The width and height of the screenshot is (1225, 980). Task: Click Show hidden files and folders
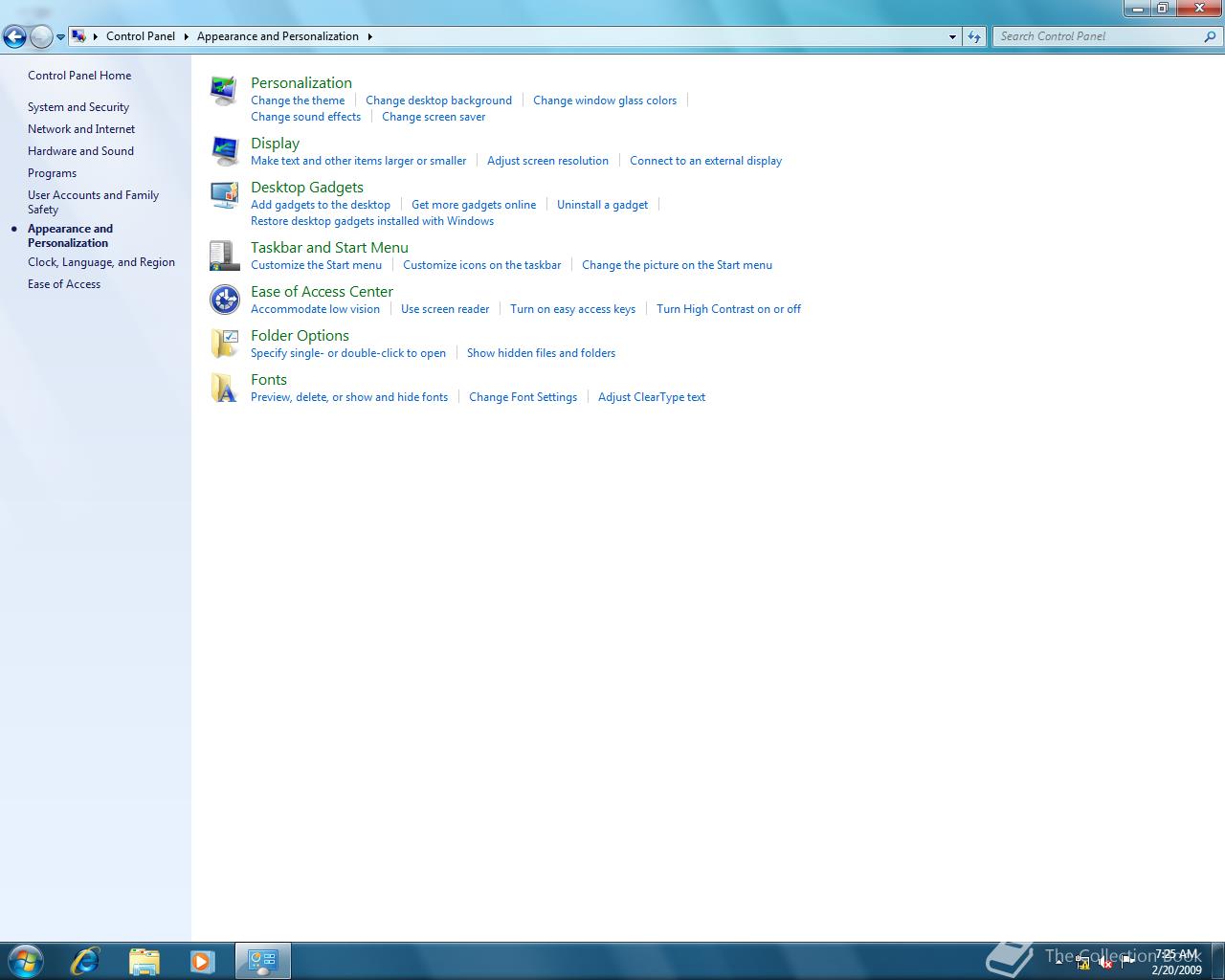[x=541, y=353]
